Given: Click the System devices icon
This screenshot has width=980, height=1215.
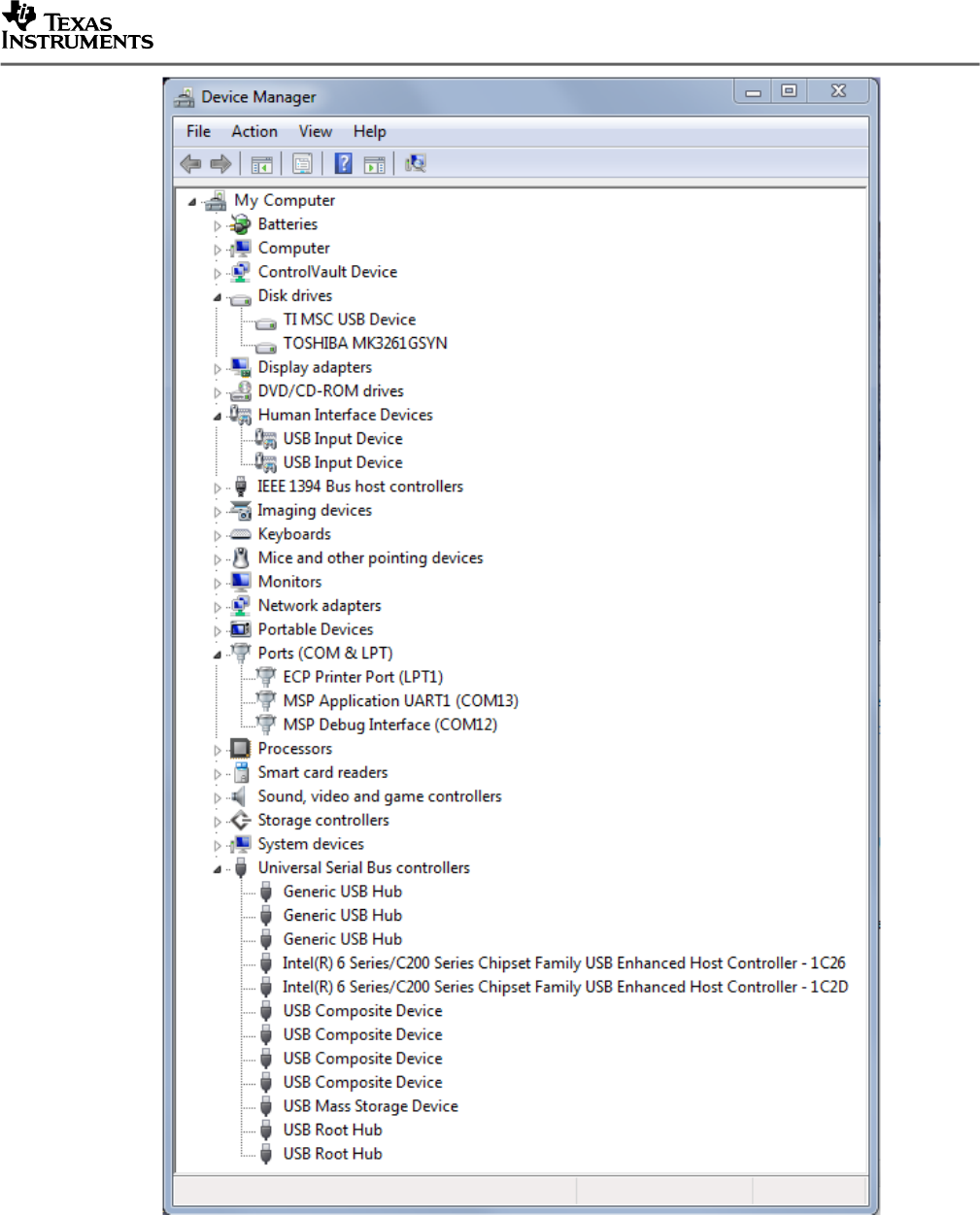Looking at the screenshot, I should pos(240,844).
